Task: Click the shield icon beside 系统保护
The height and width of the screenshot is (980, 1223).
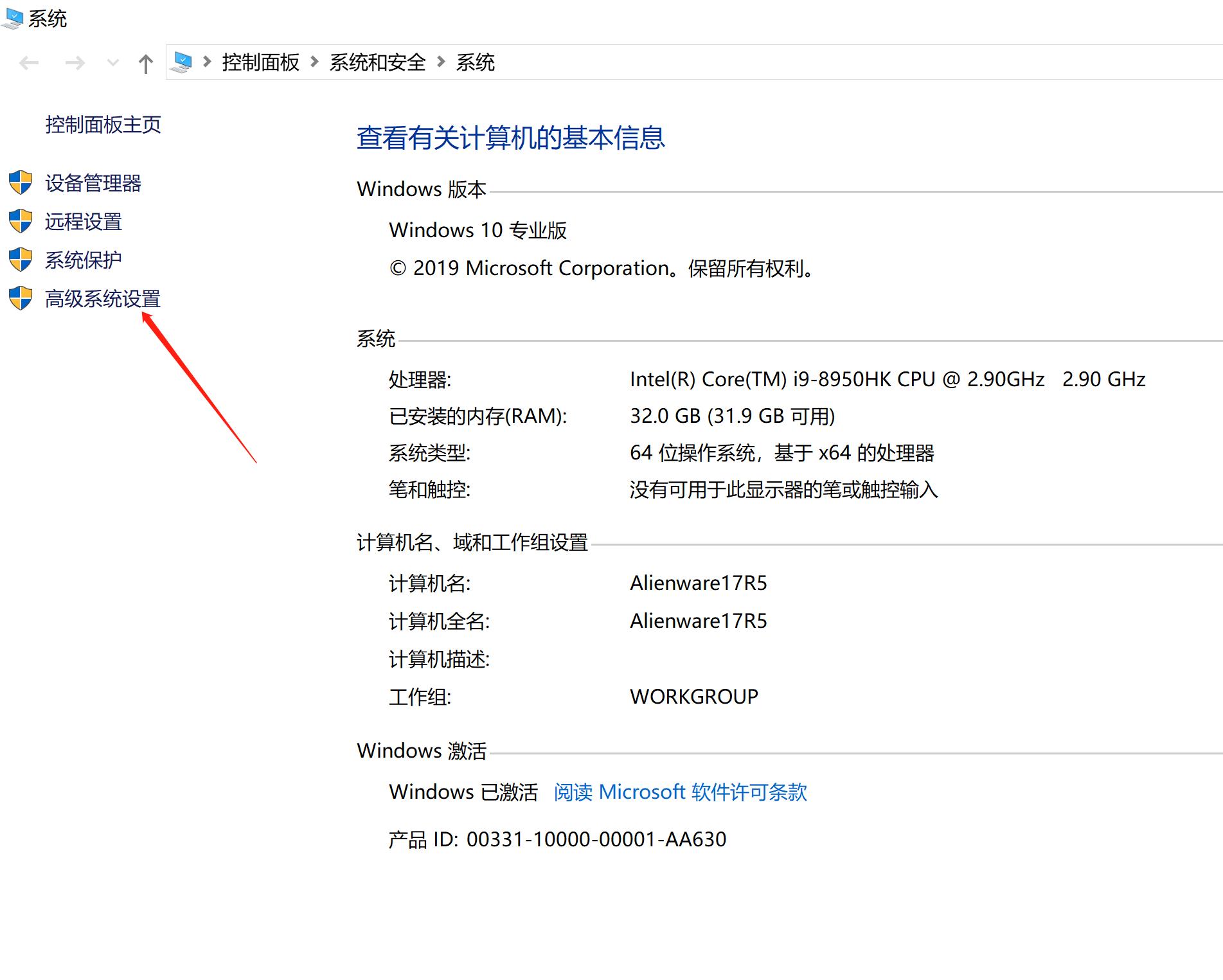Action: [x=21, y=260]
